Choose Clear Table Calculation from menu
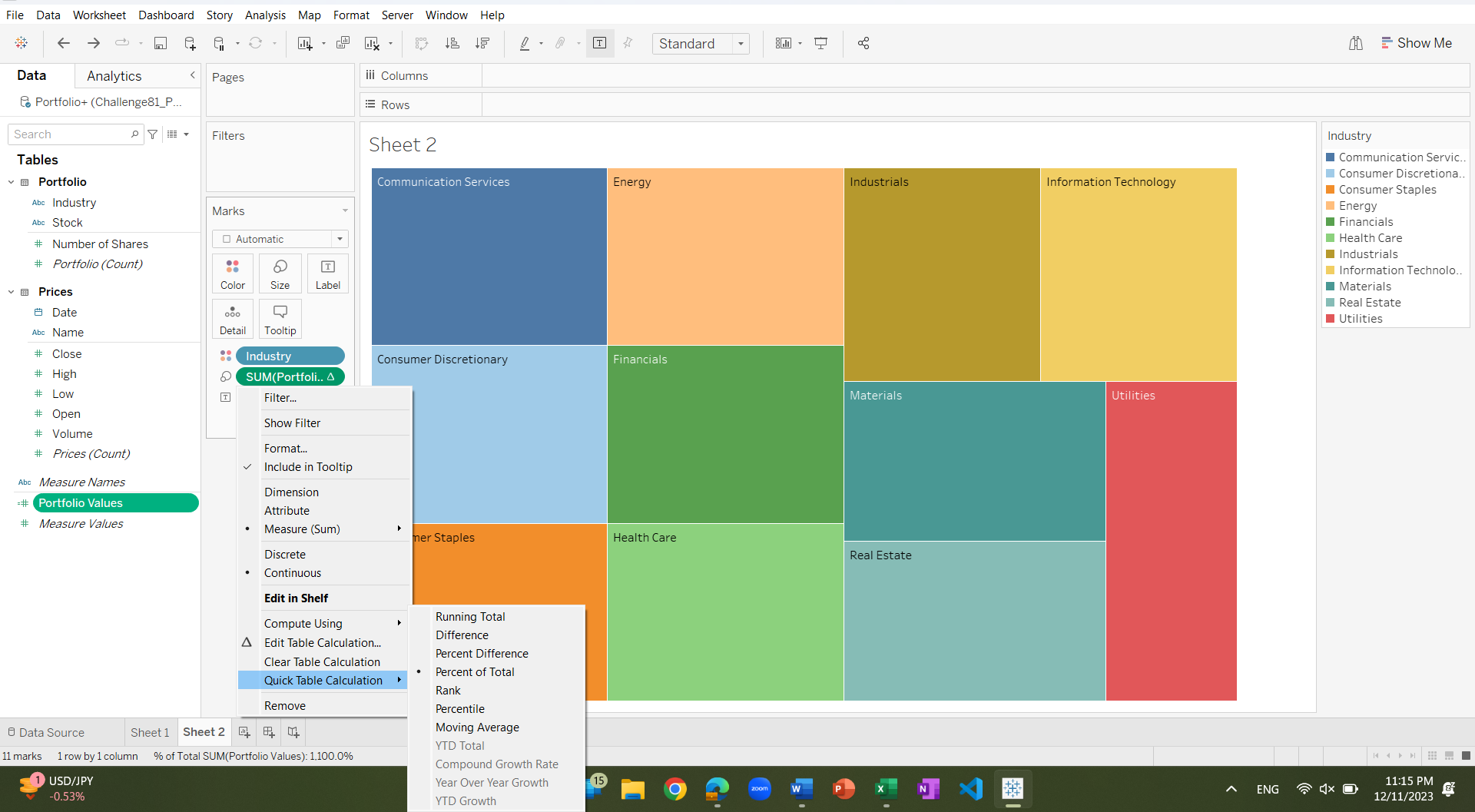1475x812 pixels. pyautogui.click(x=322, y=662)
